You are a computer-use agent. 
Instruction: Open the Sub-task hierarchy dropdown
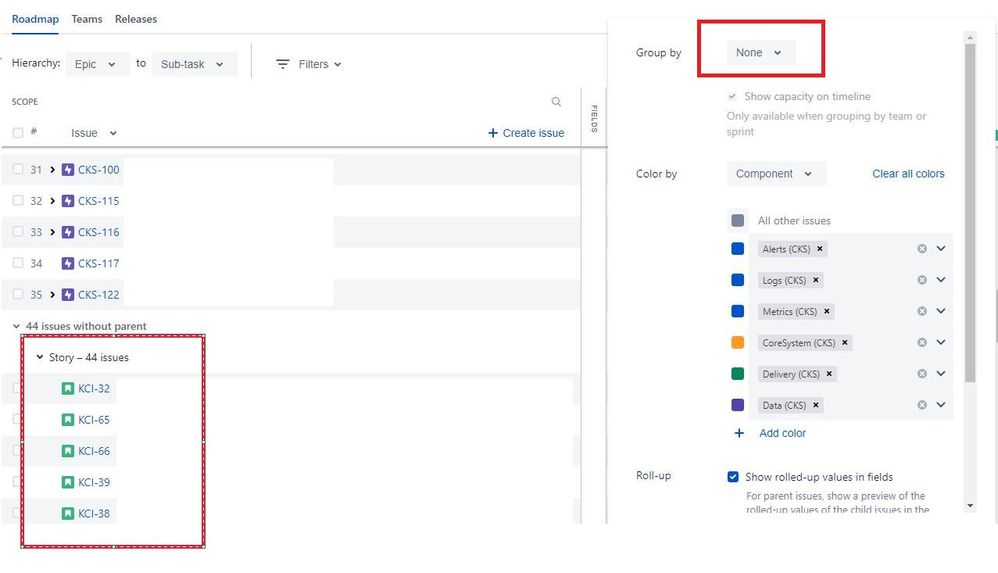(x=193, y=64)
